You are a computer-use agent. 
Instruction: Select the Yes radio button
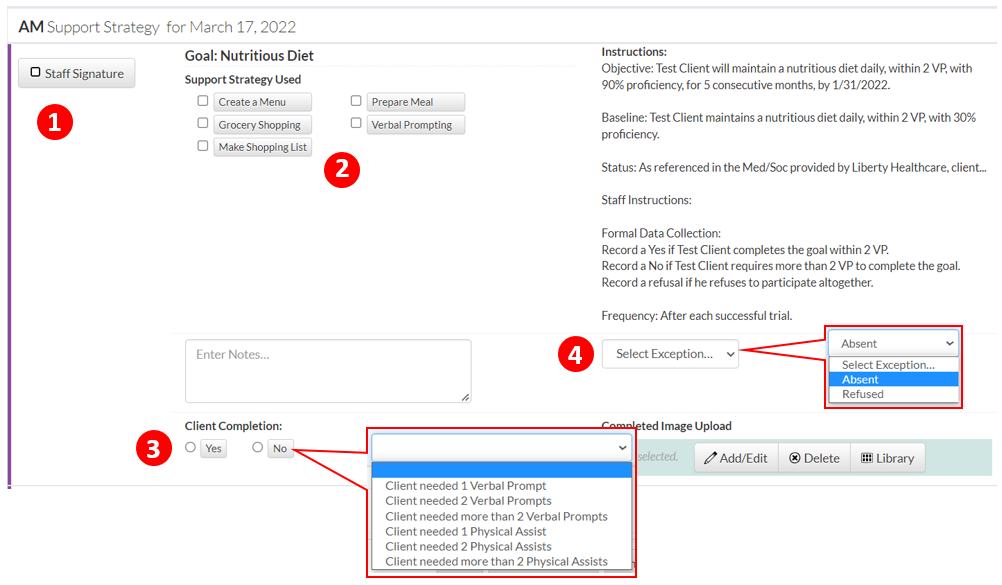point(191,448)
